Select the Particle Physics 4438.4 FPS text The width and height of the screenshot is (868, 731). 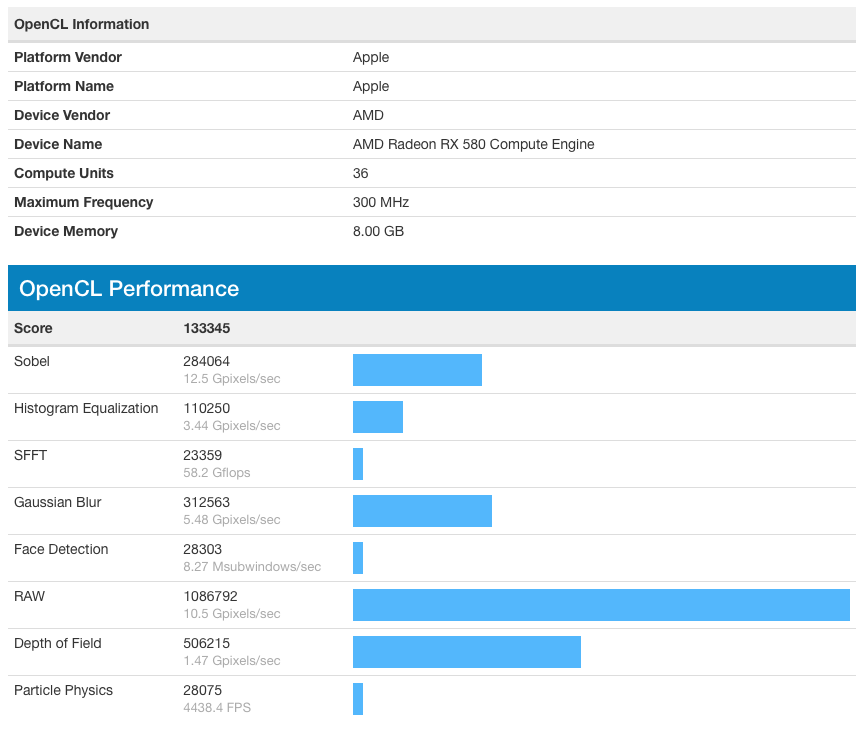[217, 708]
